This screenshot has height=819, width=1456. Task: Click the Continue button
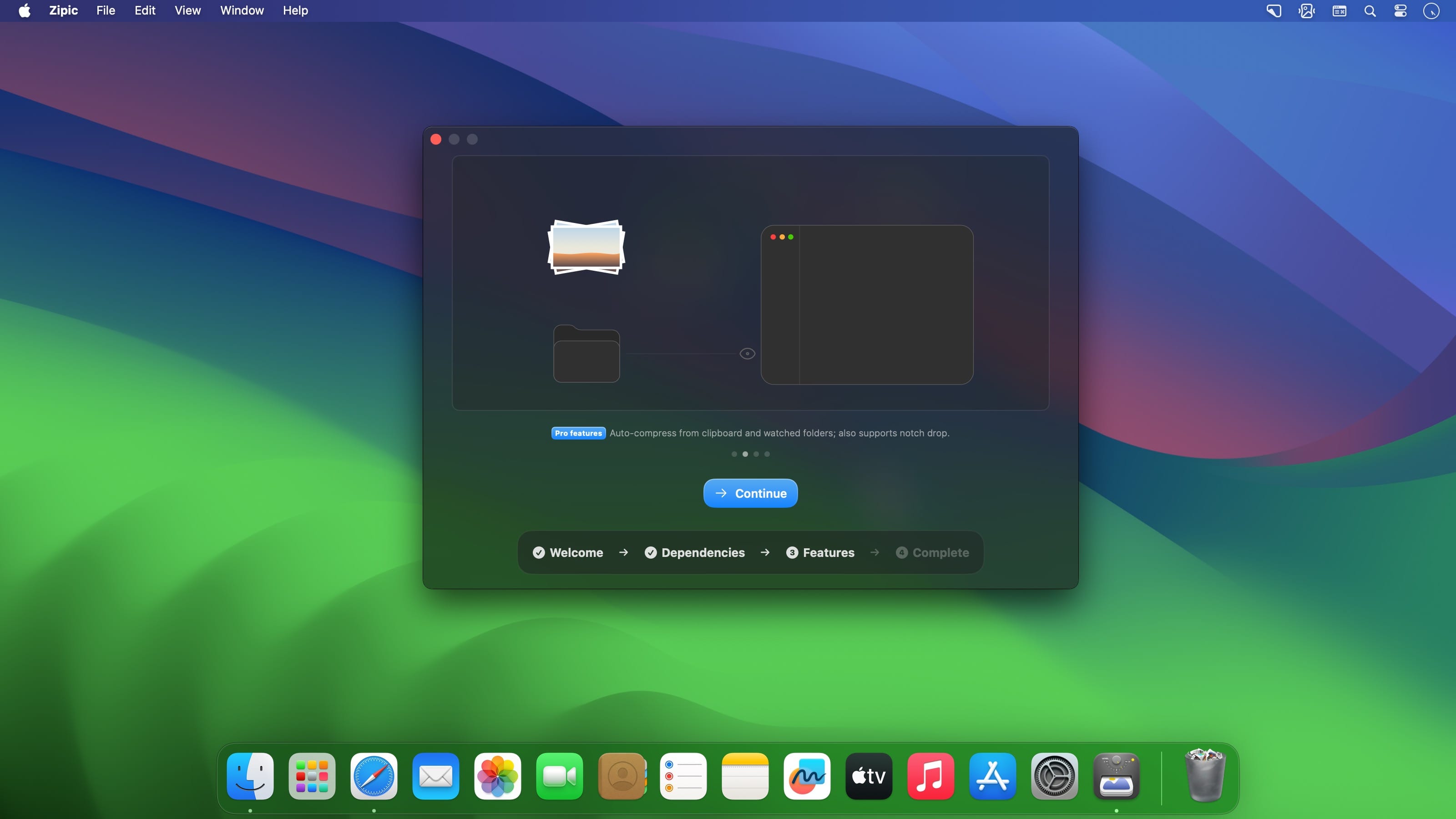[x=750, y=493]
